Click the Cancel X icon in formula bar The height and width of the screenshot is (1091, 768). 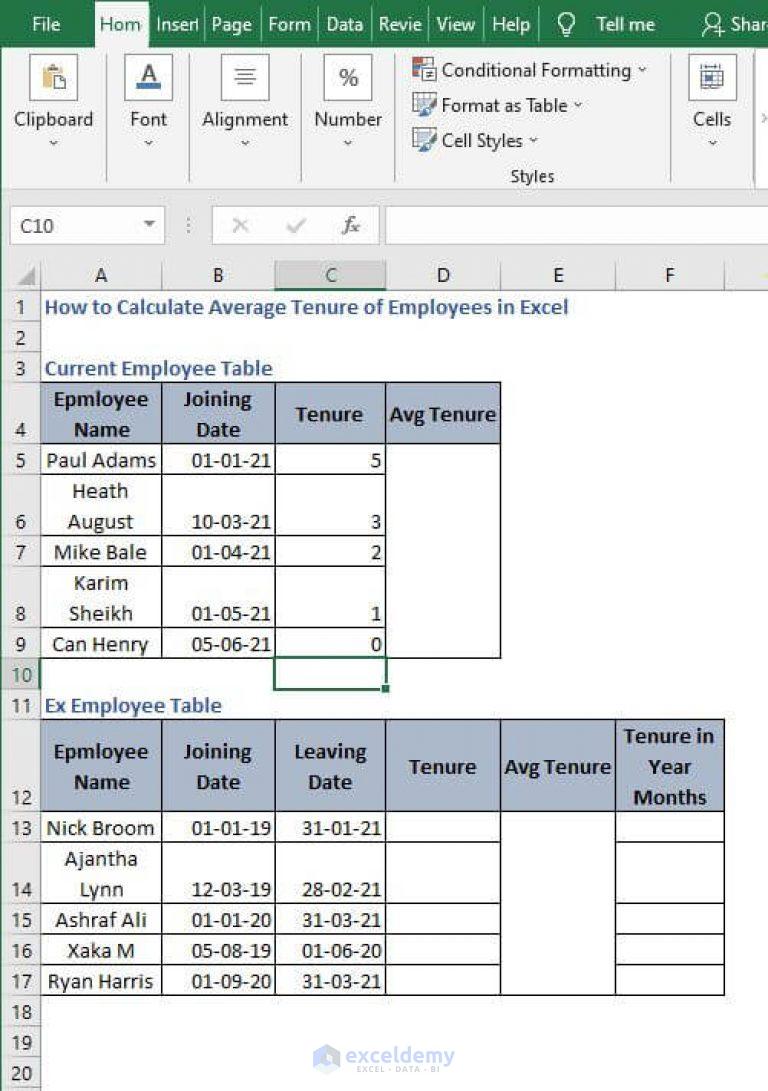(x=240, y=225)
